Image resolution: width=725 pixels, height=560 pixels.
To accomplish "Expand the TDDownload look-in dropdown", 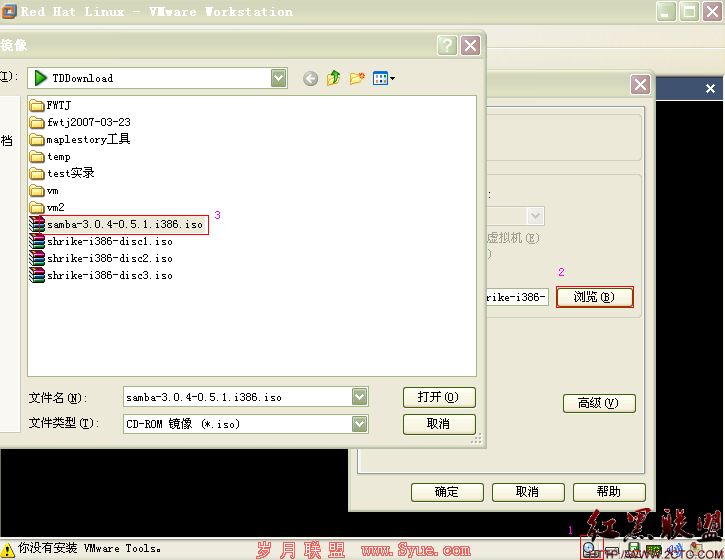I will point(278,78).
